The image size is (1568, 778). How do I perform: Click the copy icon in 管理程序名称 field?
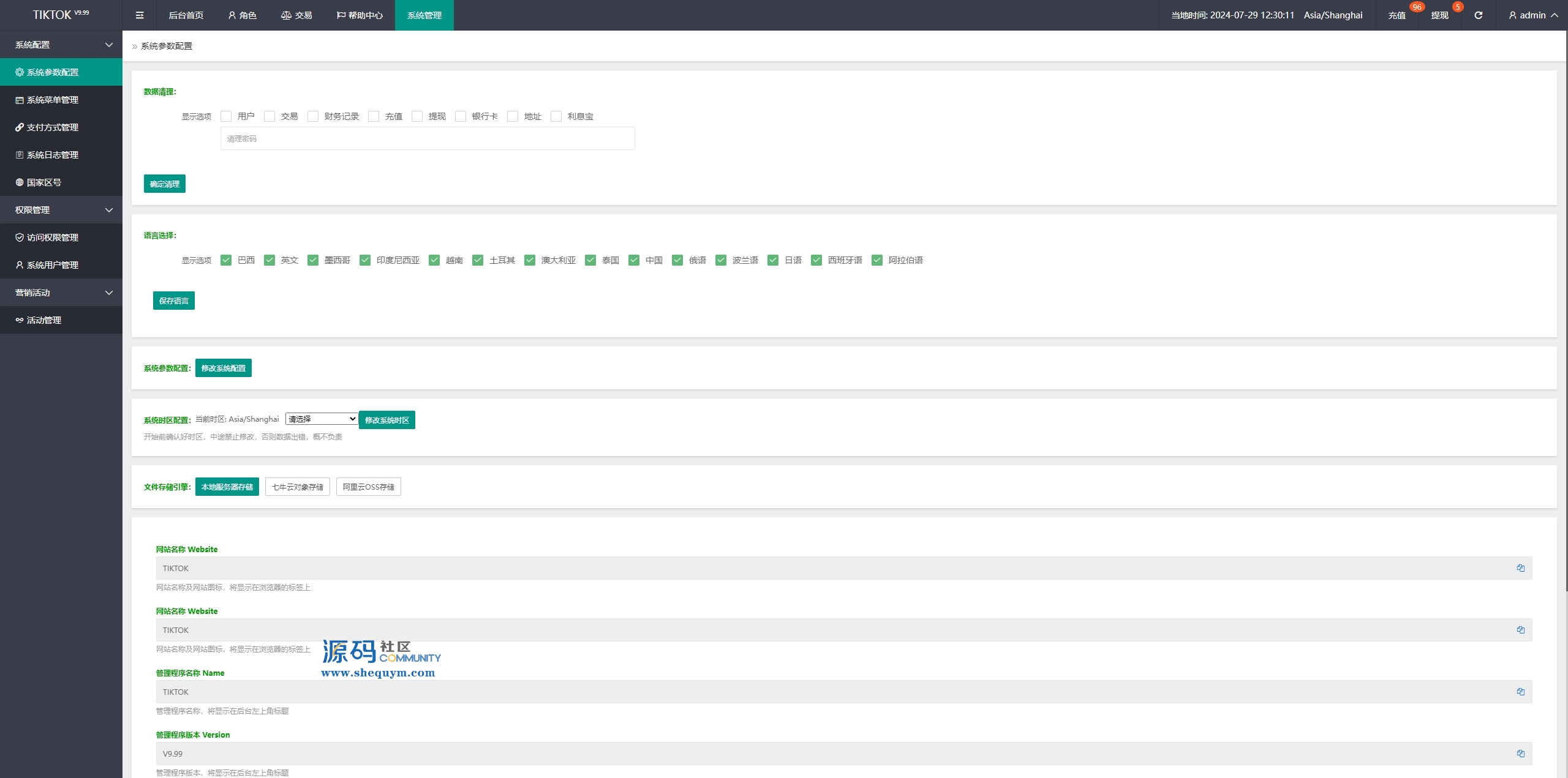point(1520,692)
